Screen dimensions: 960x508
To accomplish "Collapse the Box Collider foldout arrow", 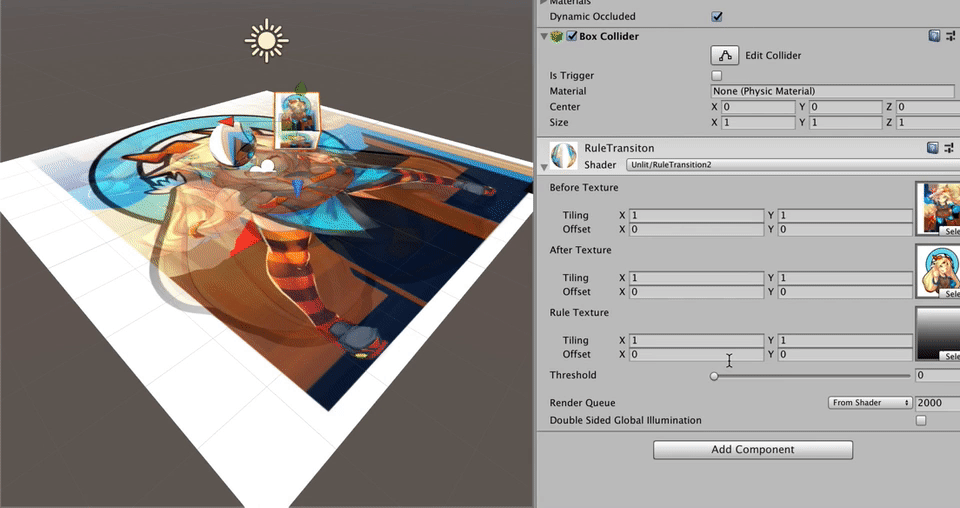I will pyautogui.click(x=544, y=37).
